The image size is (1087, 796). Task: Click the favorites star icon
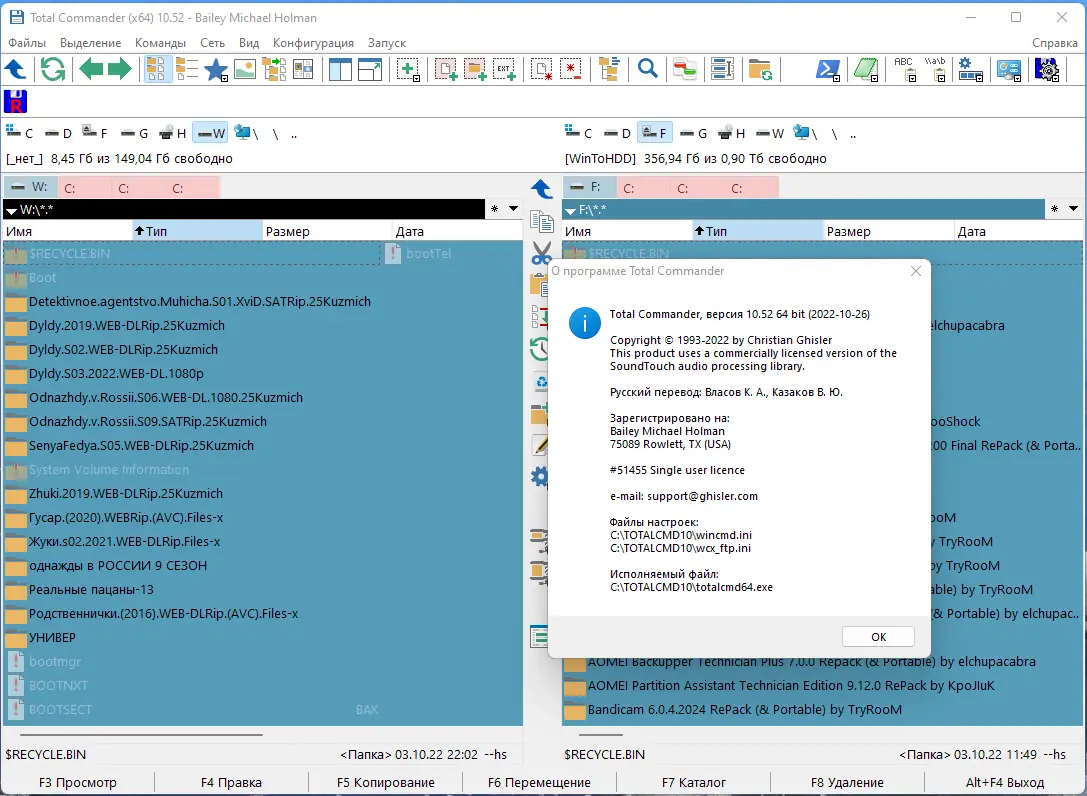[216, 69]
